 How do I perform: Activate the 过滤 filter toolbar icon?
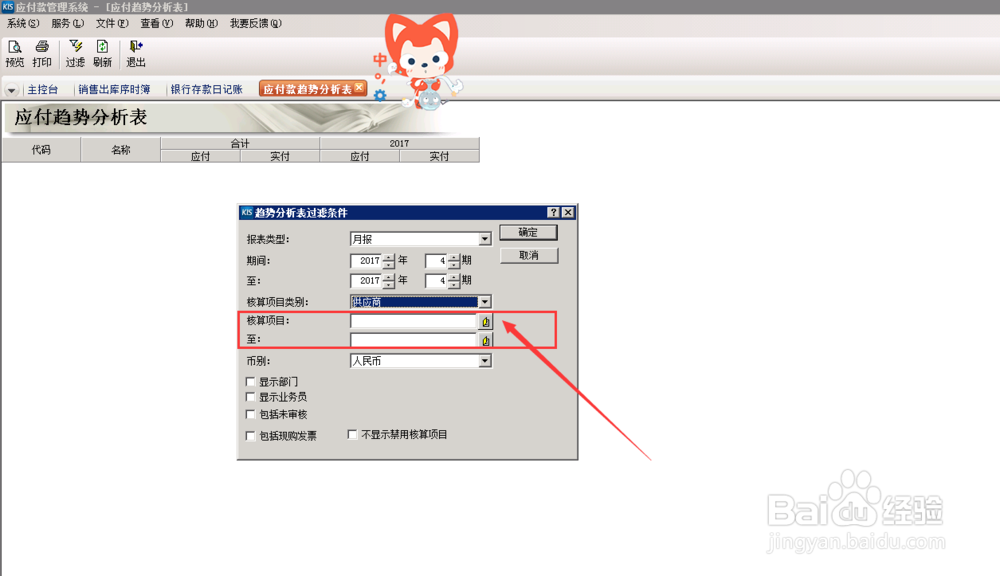75,52
